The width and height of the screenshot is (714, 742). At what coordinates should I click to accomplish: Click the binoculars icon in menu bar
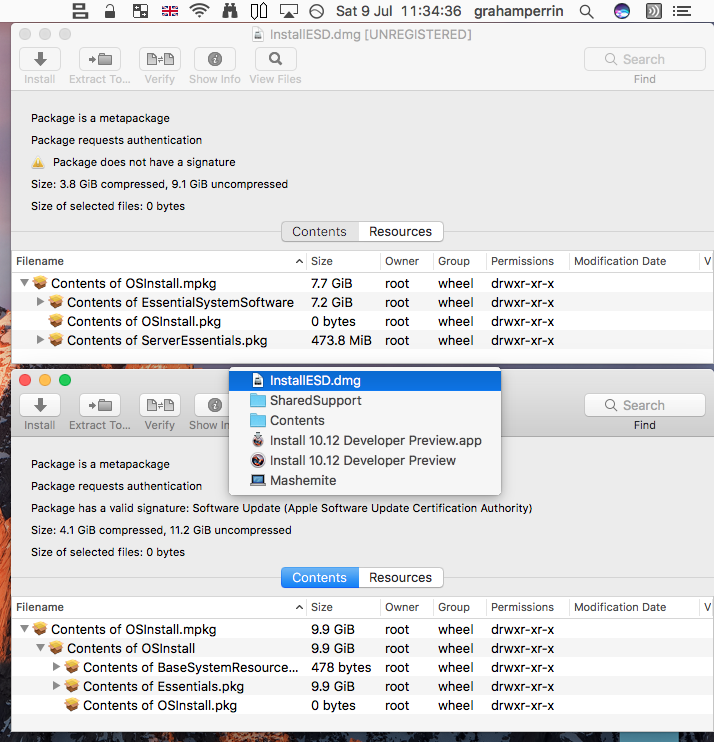[229, 11]
